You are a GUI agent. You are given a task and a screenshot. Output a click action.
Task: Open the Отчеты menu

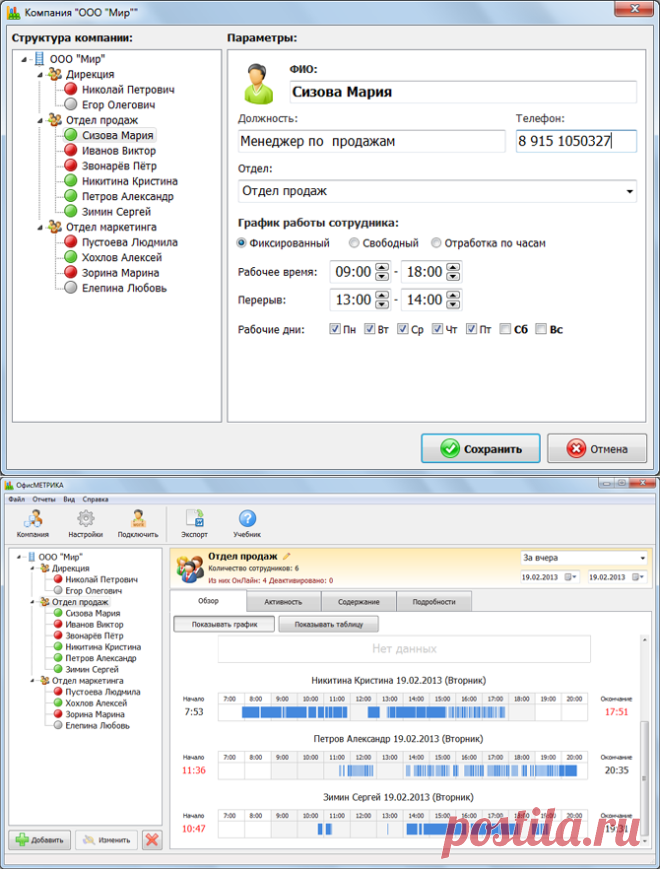pos(44,499)
